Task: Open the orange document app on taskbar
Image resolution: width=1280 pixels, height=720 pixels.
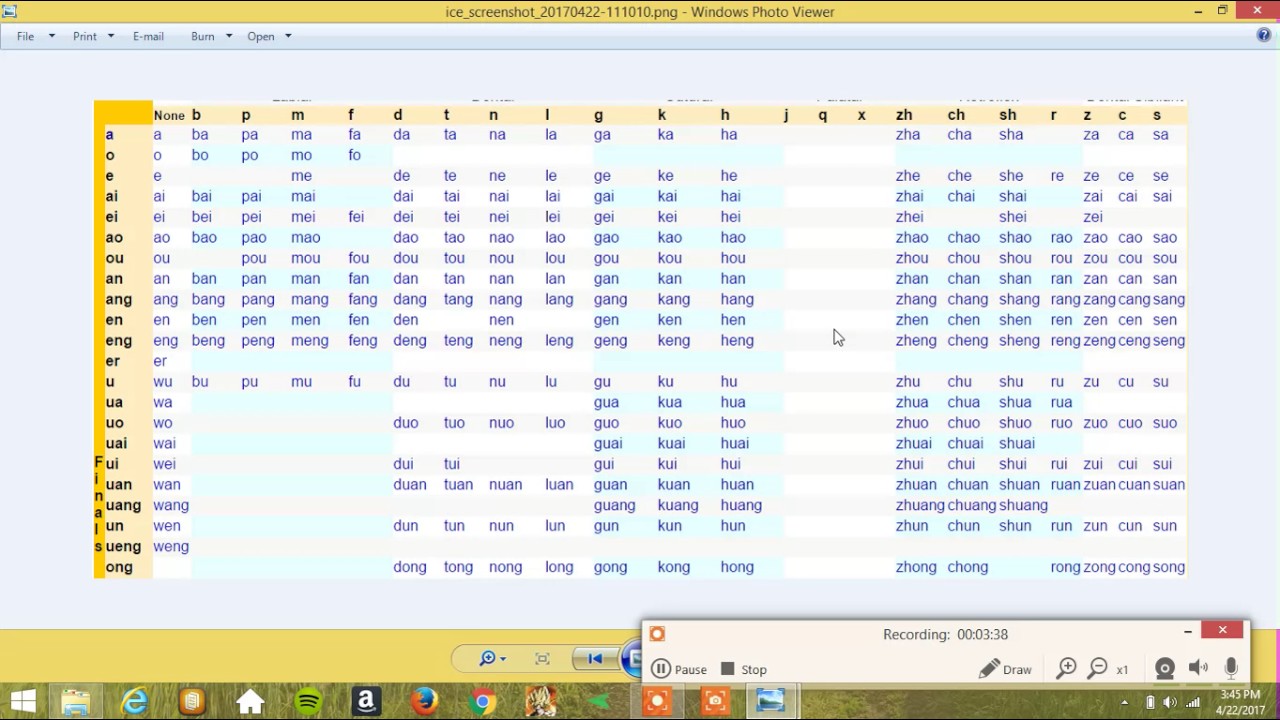Action: coord(192,702)
